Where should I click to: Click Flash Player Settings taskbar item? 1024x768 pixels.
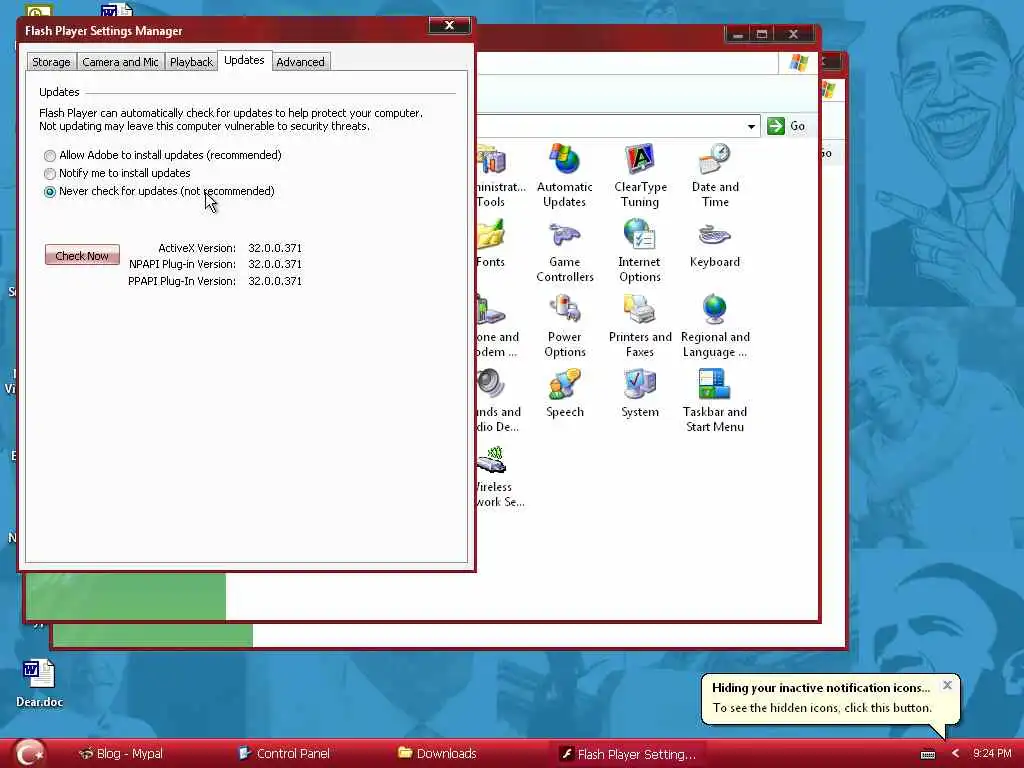628,754
